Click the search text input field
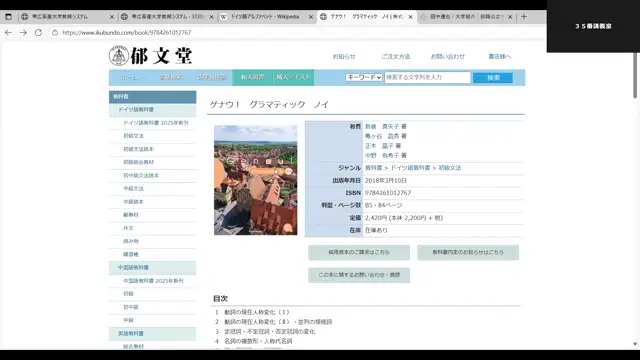 point(427,77)
